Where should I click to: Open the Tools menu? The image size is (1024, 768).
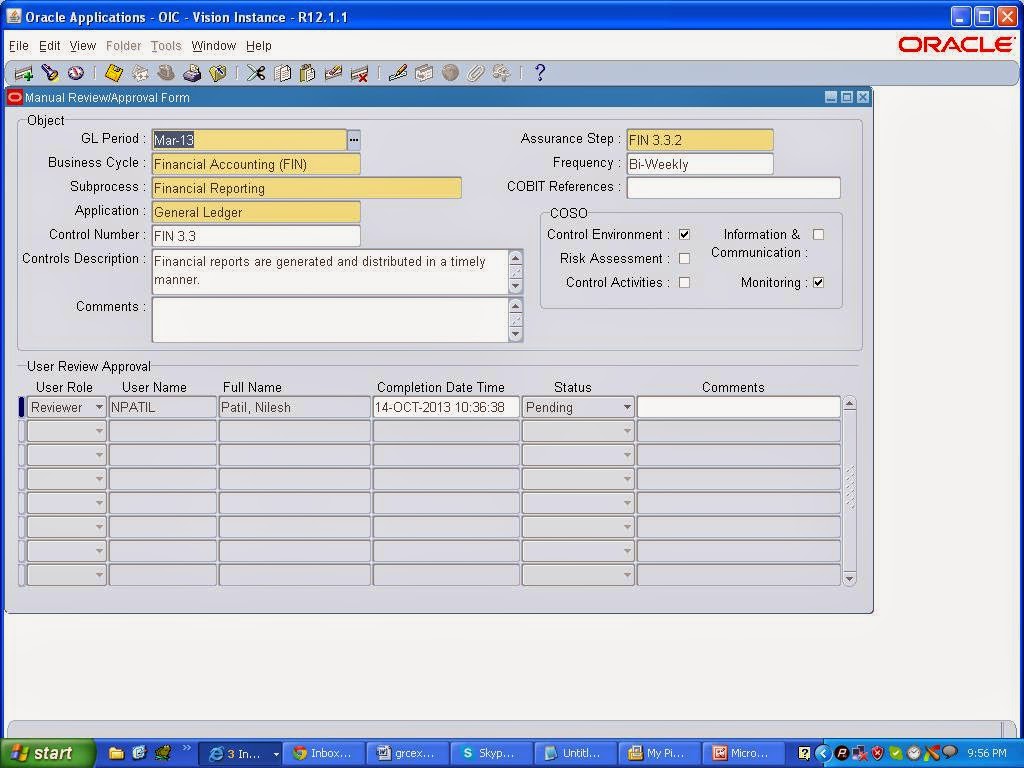(x=166, y=46)
